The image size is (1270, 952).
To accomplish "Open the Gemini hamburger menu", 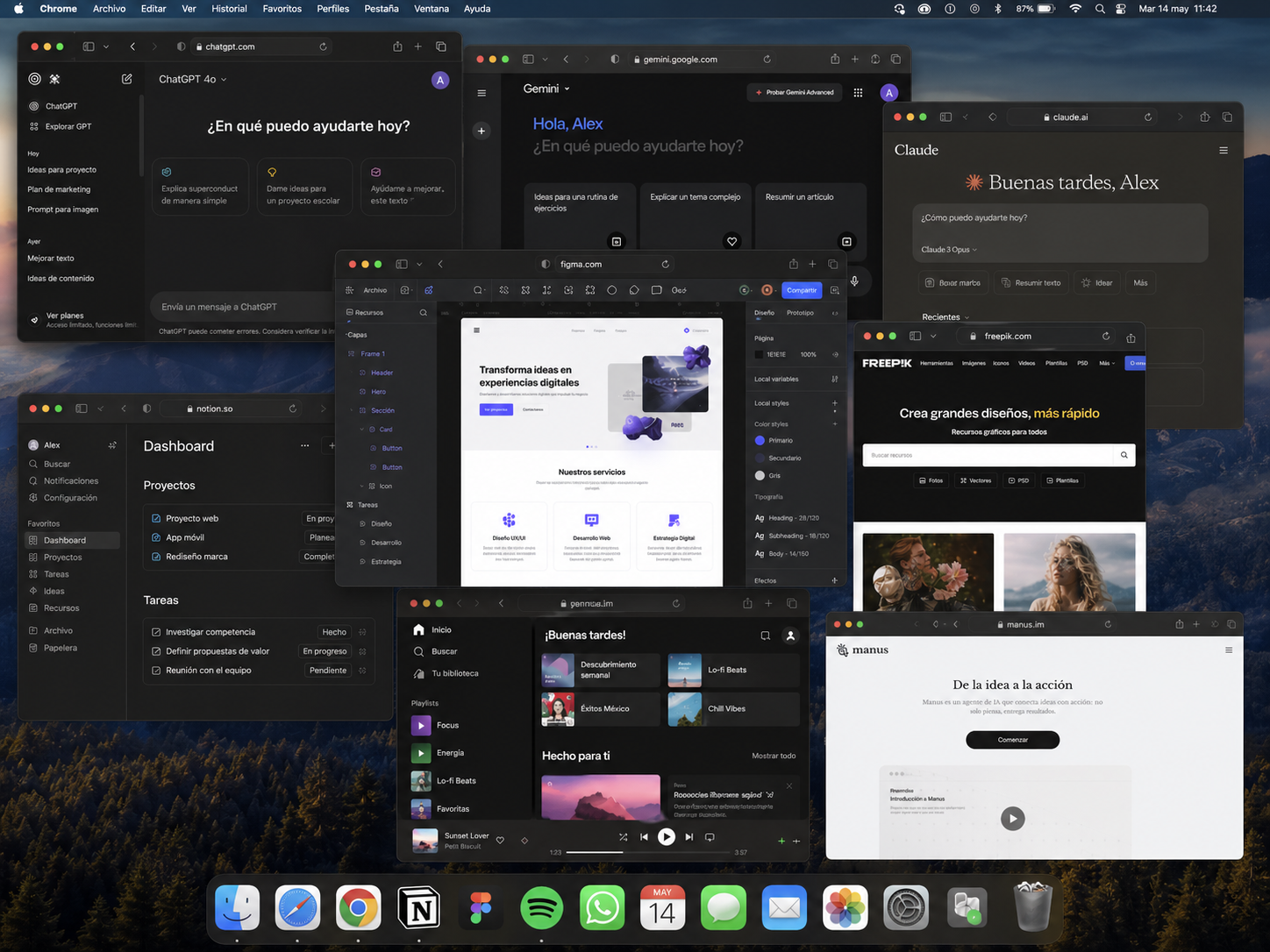I will click(x=482, y=93).
